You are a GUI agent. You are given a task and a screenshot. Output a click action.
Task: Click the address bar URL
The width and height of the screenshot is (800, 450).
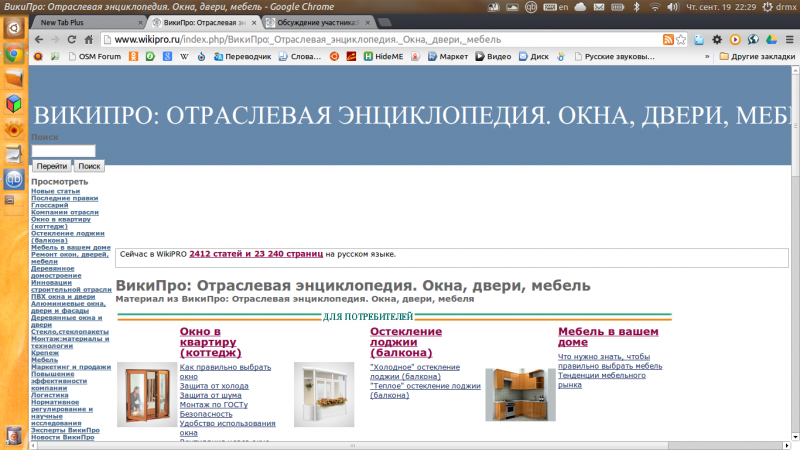point(307,40)
